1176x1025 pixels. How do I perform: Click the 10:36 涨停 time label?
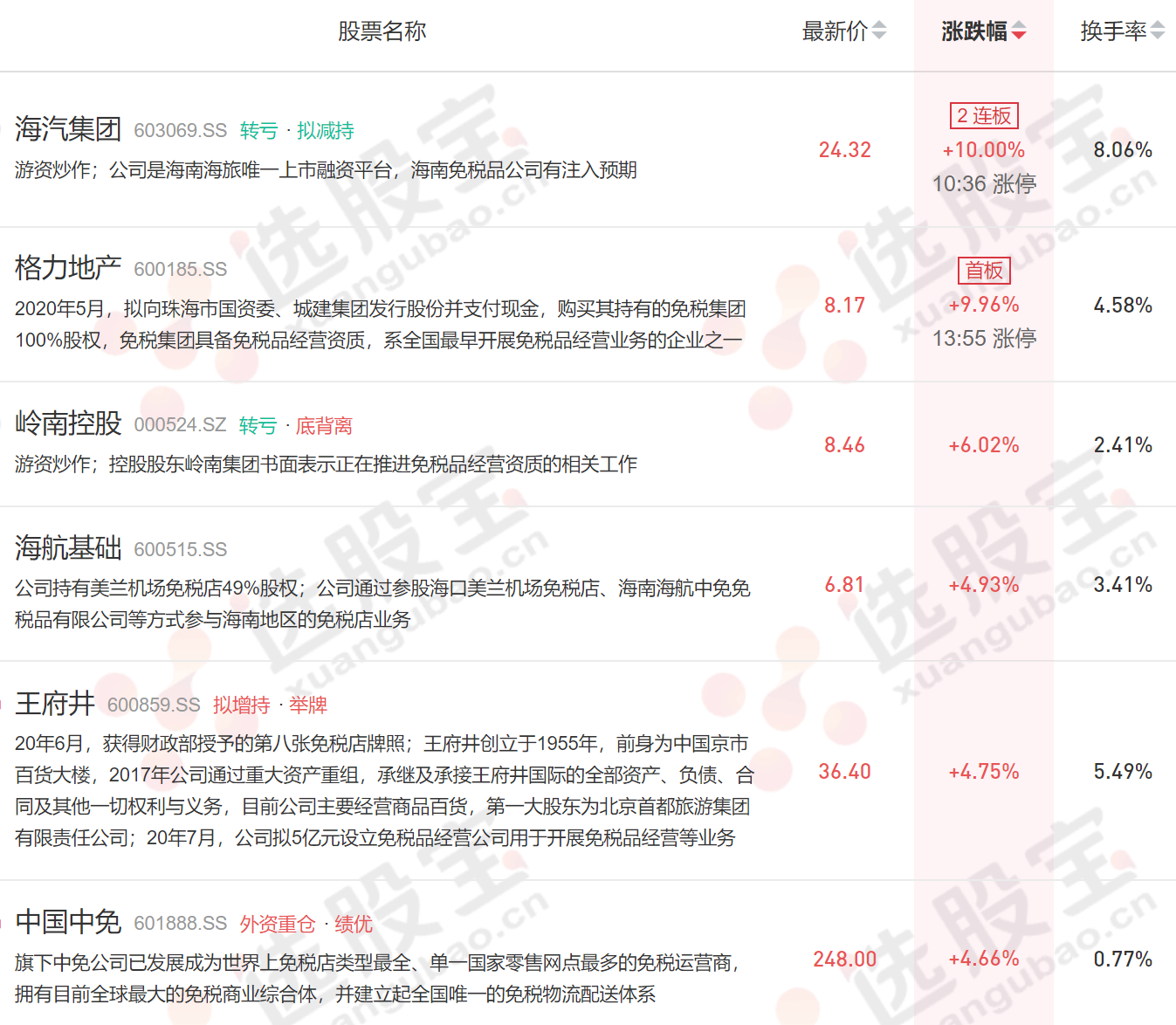coord(984,184)
